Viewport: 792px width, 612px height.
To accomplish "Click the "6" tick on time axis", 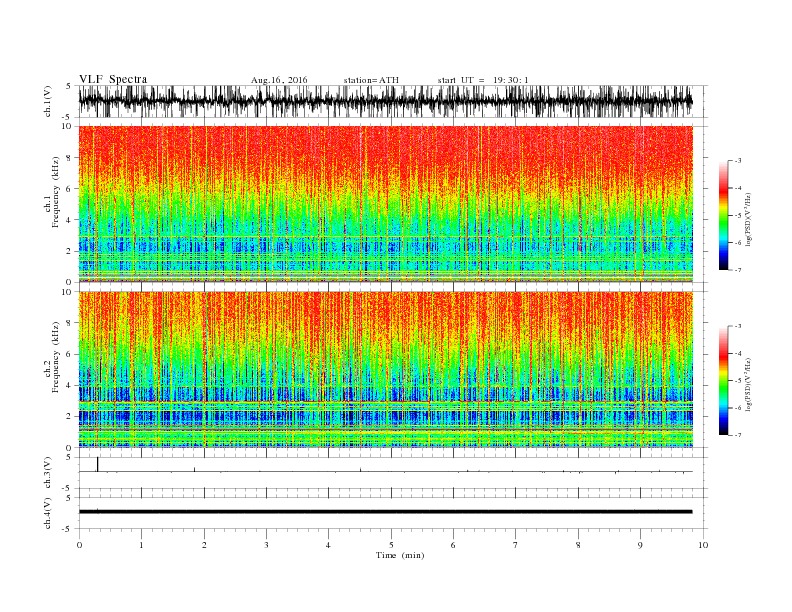I will (453, 545).
